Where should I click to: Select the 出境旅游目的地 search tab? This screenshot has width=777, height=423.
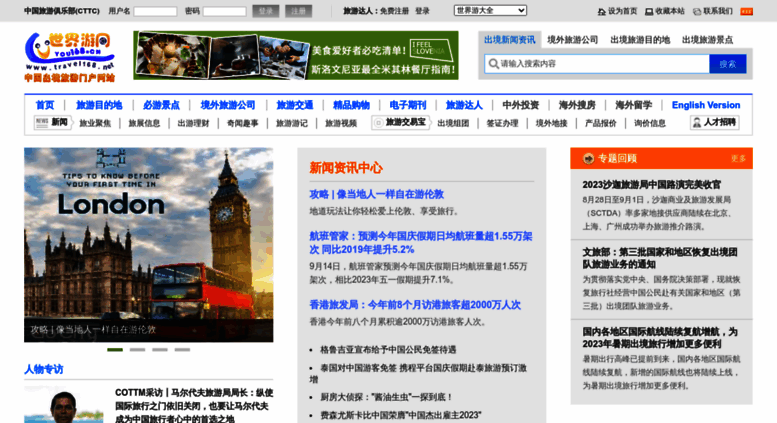[x=640, y=40]
